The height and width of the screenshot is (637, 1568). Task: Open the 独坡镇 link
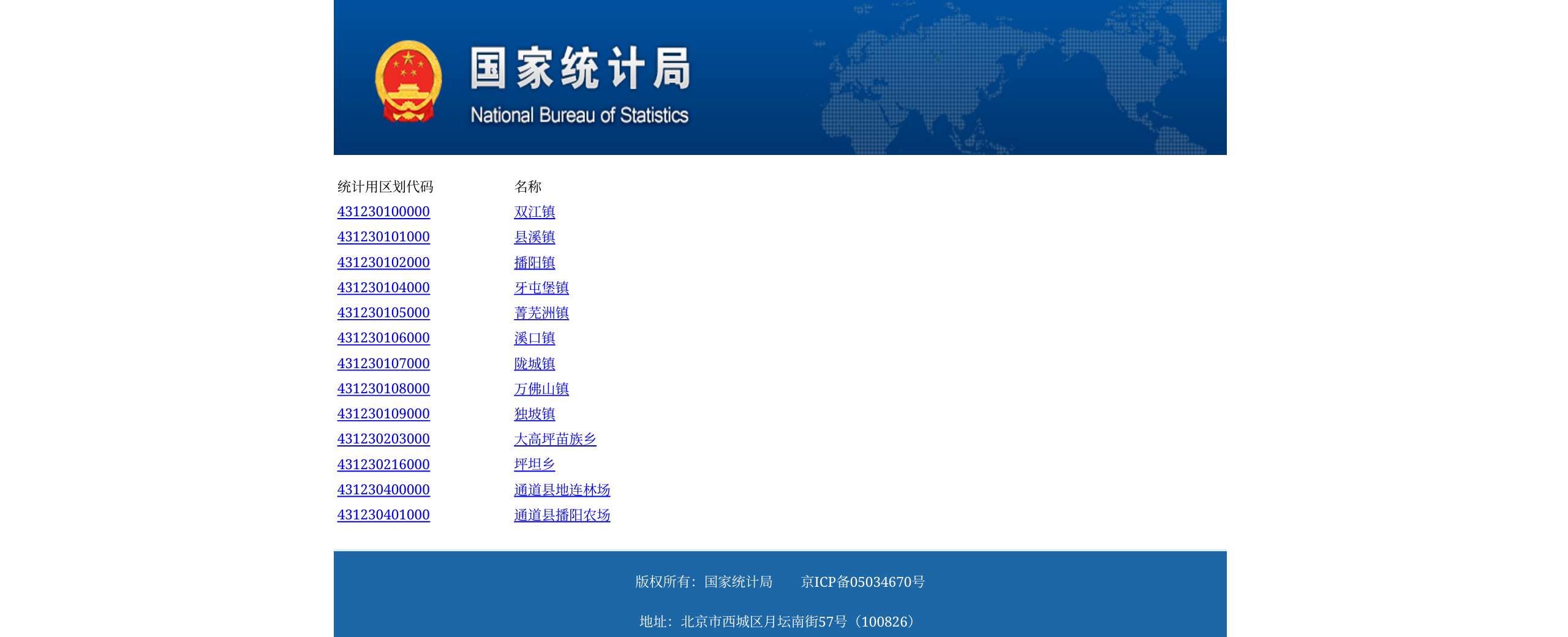pyautogui.click(x=534, y=414)
